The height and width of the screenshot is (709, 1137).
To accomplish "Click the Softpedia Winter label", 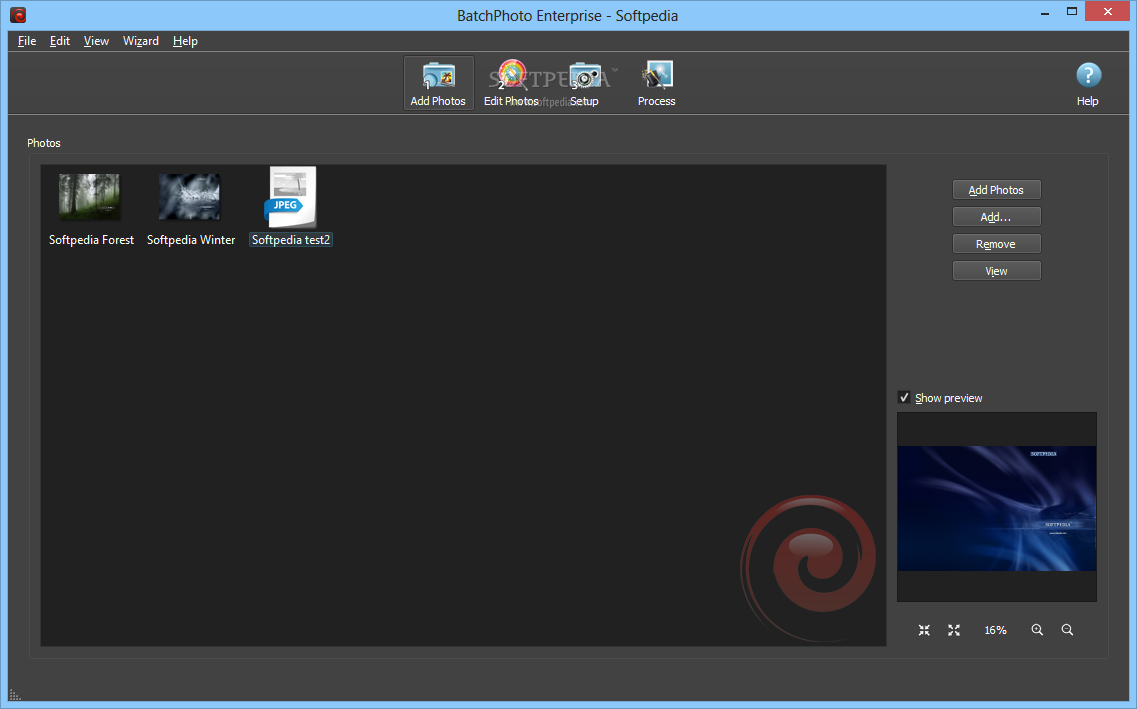I will 191,240.
